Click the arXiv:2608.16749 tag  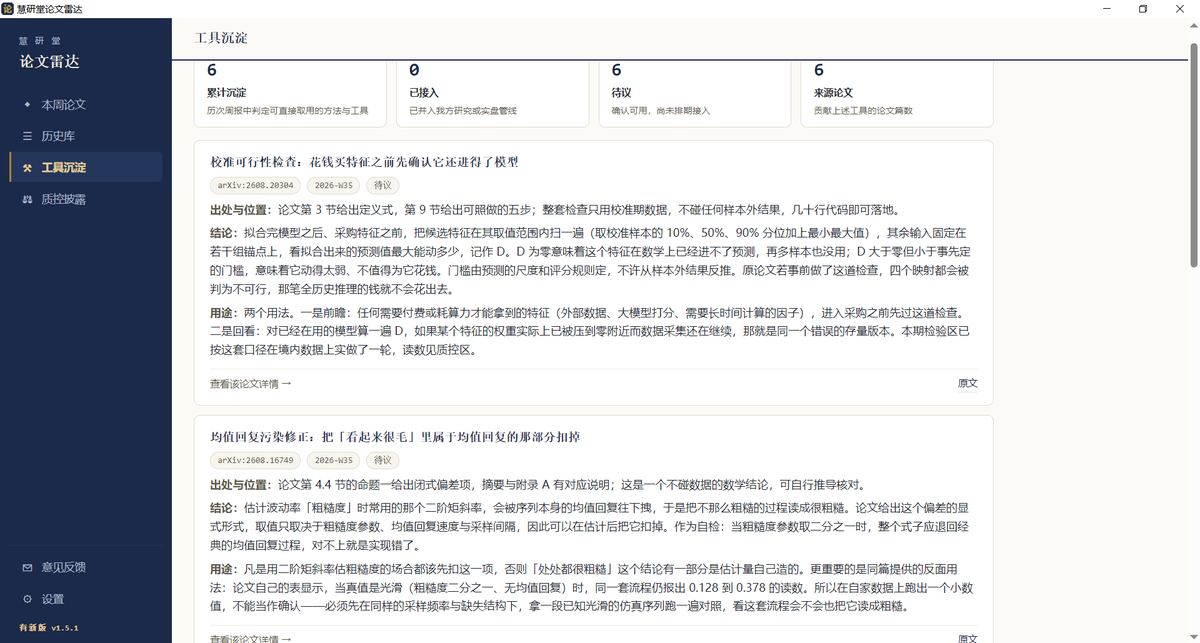pyautogui.click(x=253, y=460)
